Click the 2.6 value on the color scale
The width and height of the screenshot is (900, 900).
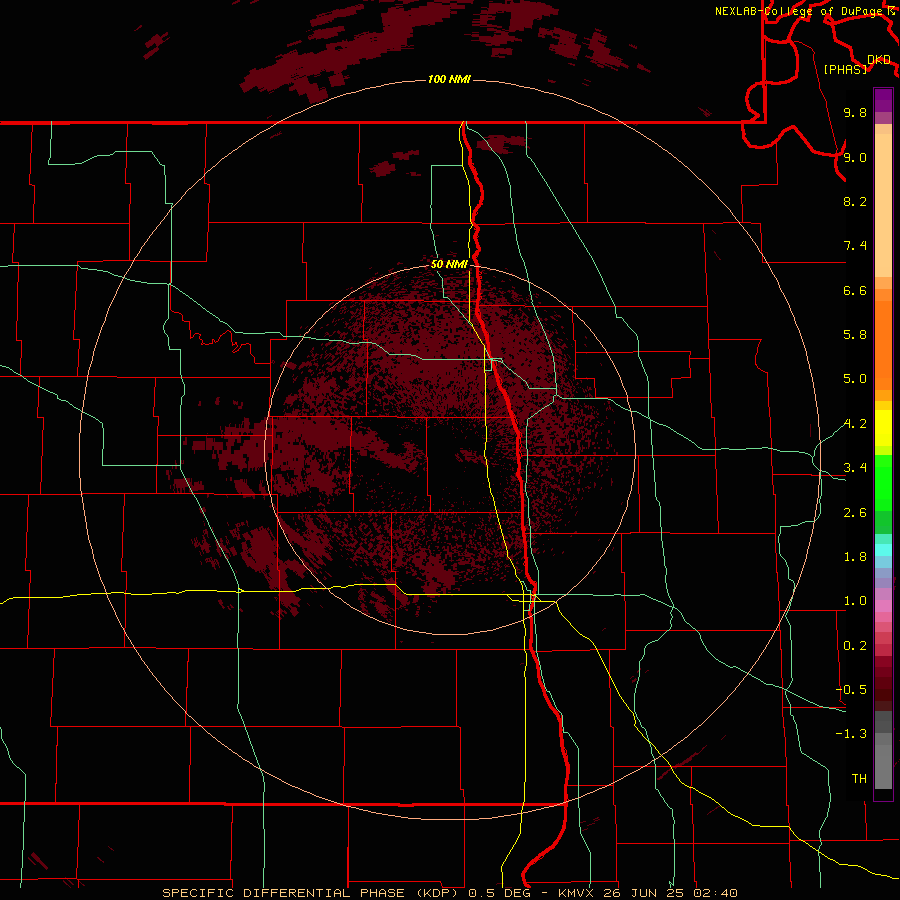[855, 513]
